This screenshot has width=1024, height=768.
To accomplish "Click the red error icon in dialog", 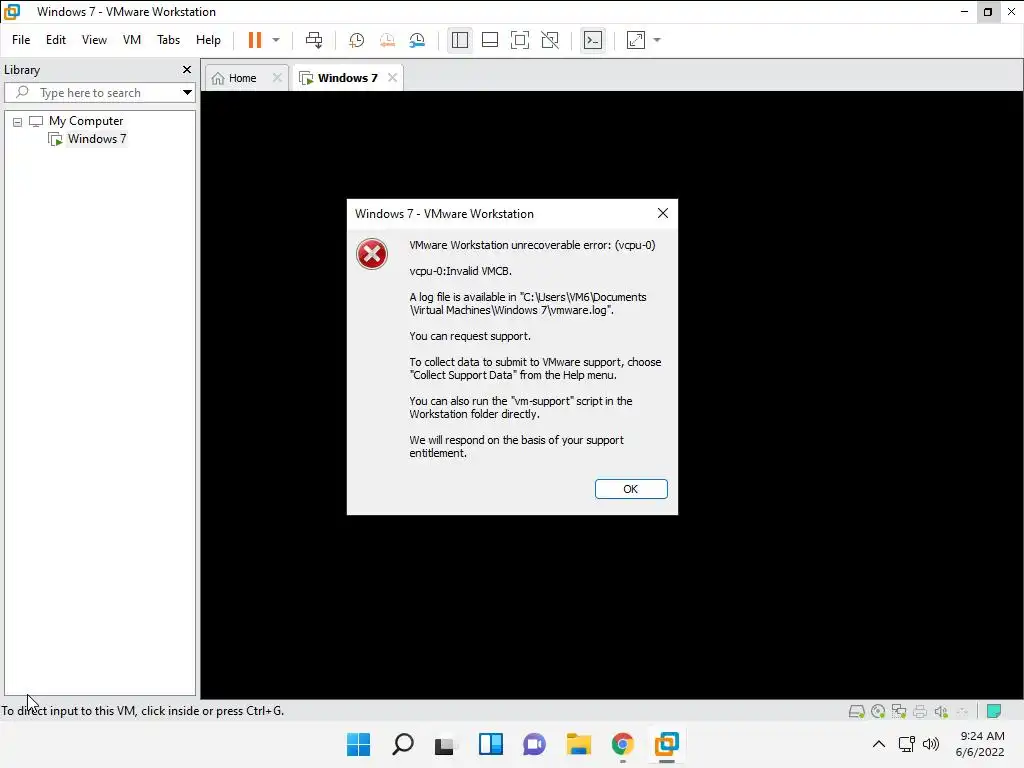I will pos(372,254).
